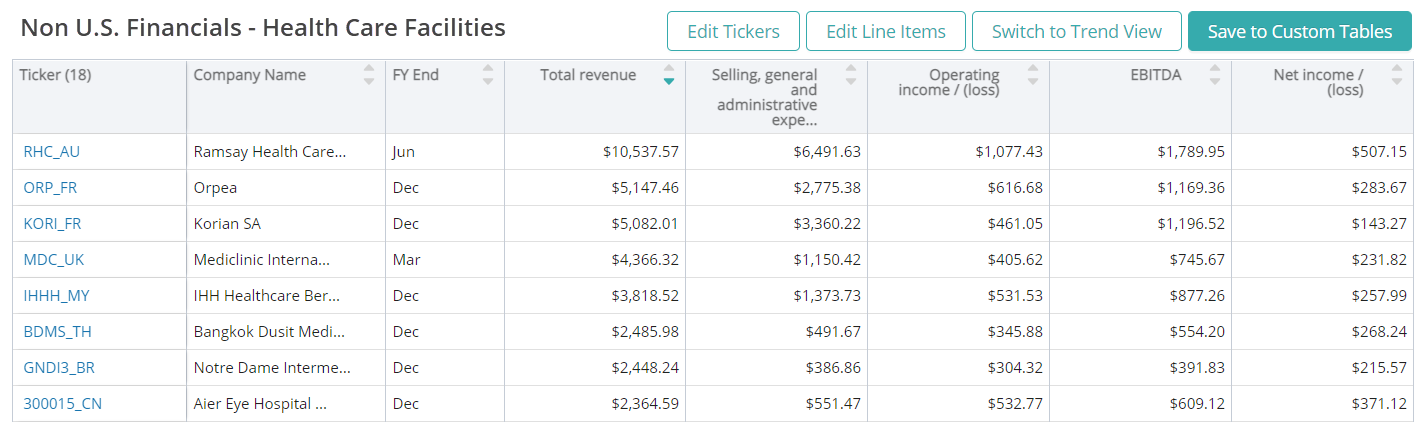Viewport: 1428px width, 441px height.
Task: Switch to Trend View
Action: [1076, 31]
